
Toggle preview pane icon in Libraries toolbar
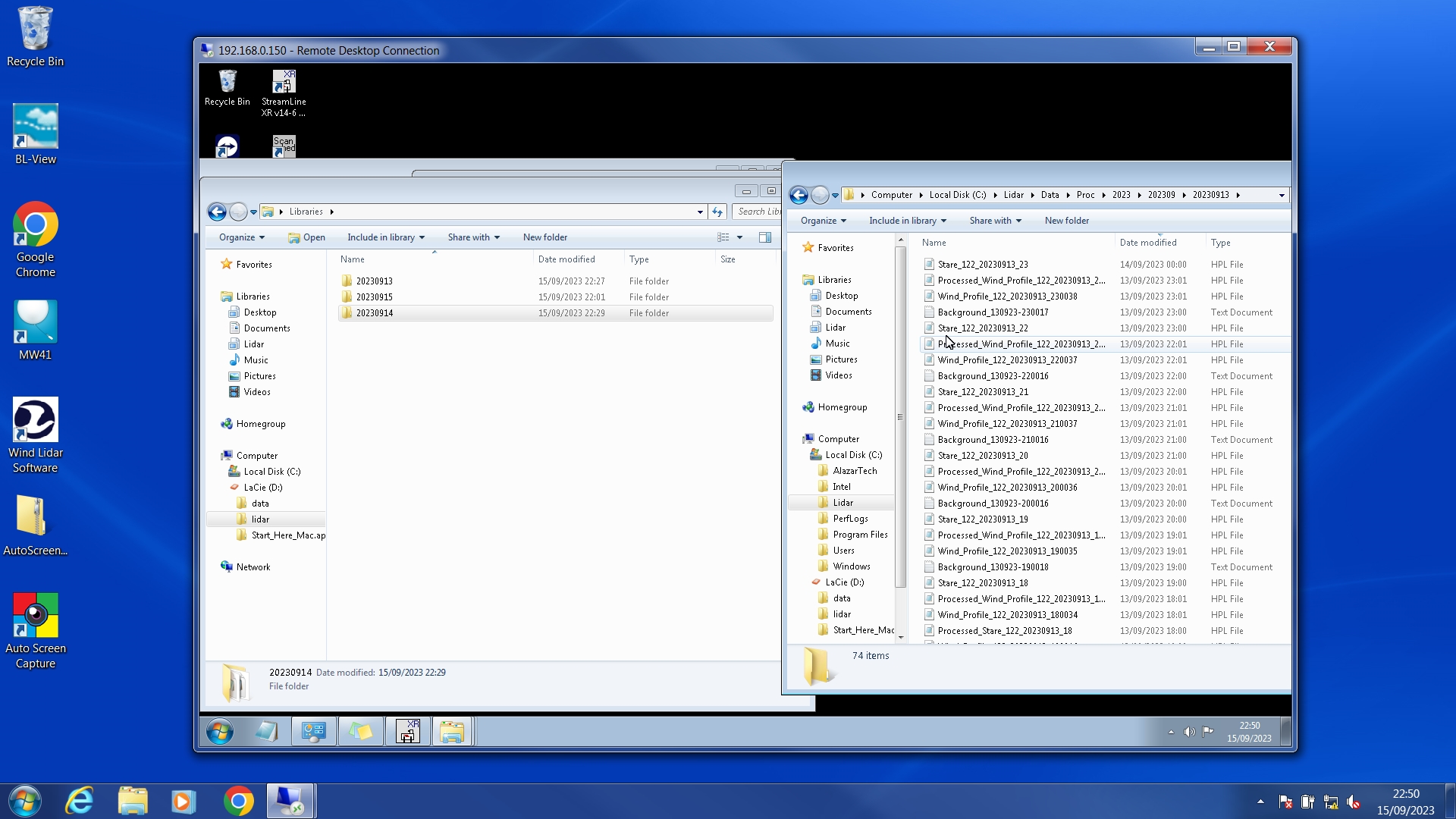[765, 237]
